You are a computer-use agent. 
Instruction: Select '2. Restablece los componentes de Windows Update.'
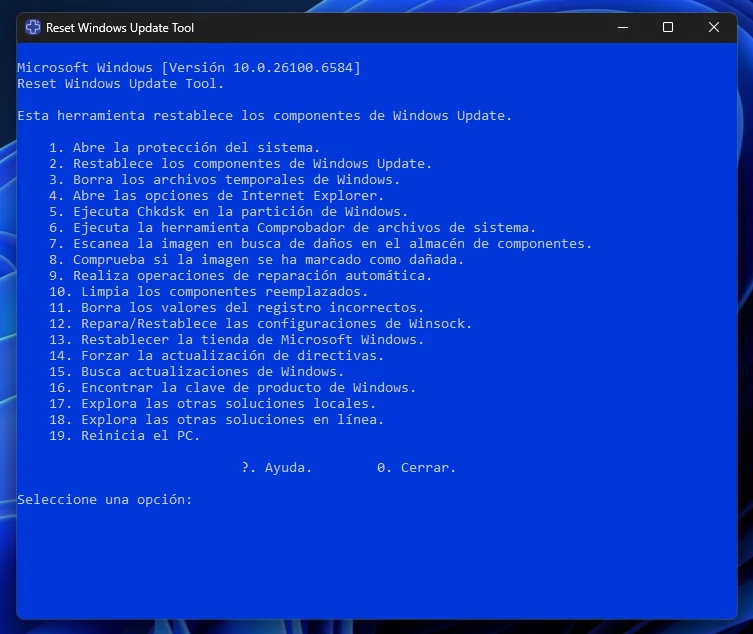pos(241,164)
